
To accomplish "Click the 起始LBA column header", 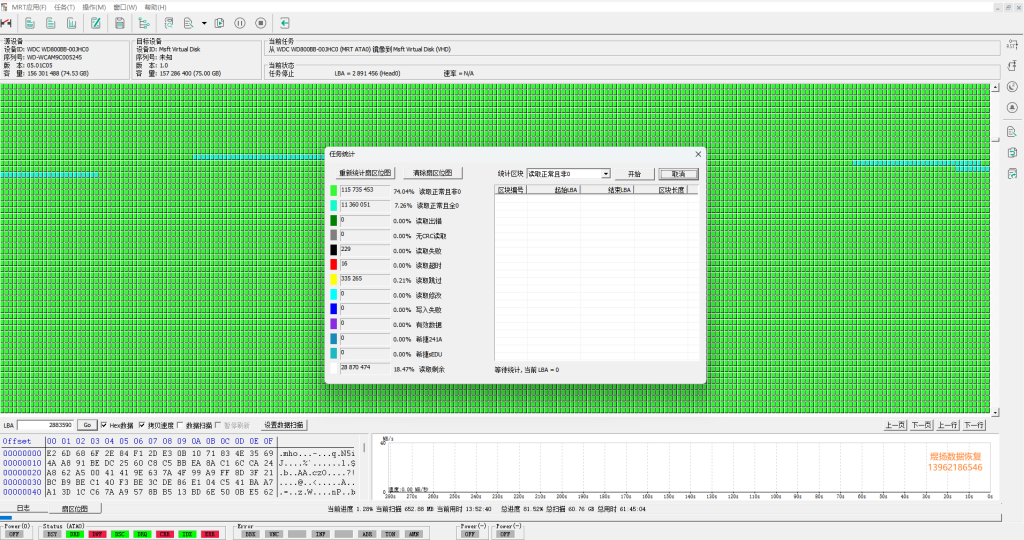I will click(x=554, y=190).
